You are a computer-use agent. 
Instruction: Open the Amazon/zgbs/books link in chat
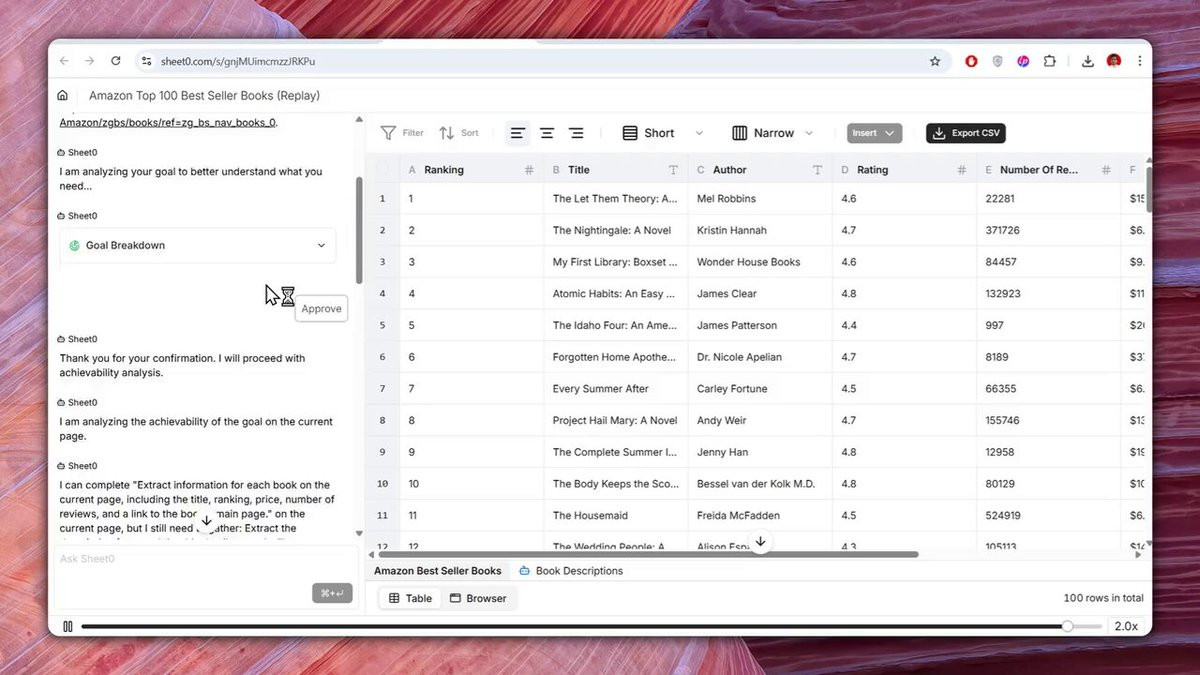pos(168,122)
